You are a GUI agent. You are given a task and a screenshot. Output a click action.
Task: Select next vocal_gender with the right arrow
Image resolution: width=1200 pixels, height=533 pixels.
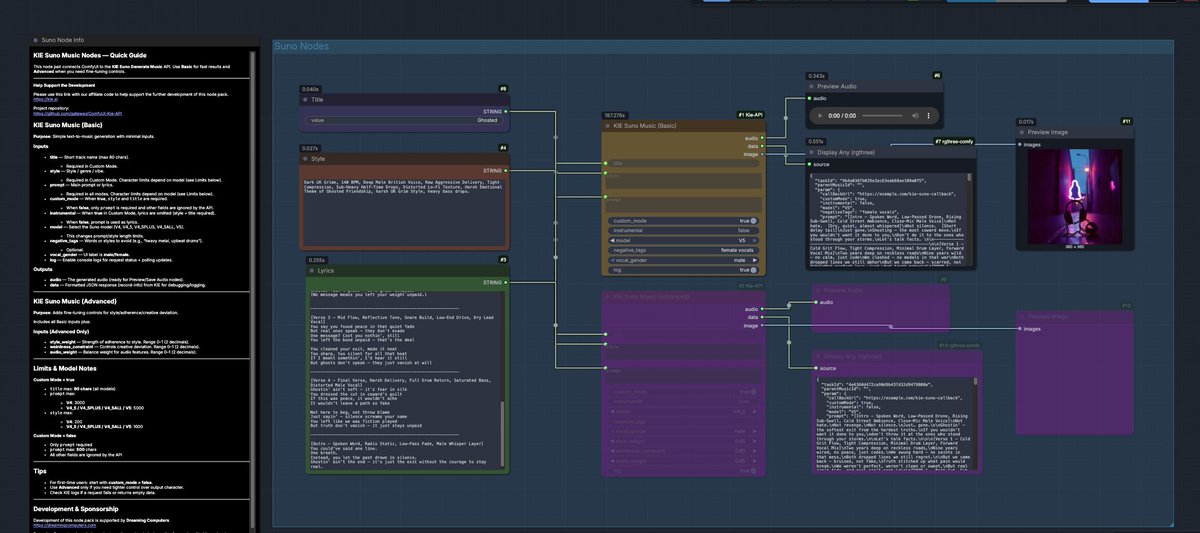click(757, 260)
